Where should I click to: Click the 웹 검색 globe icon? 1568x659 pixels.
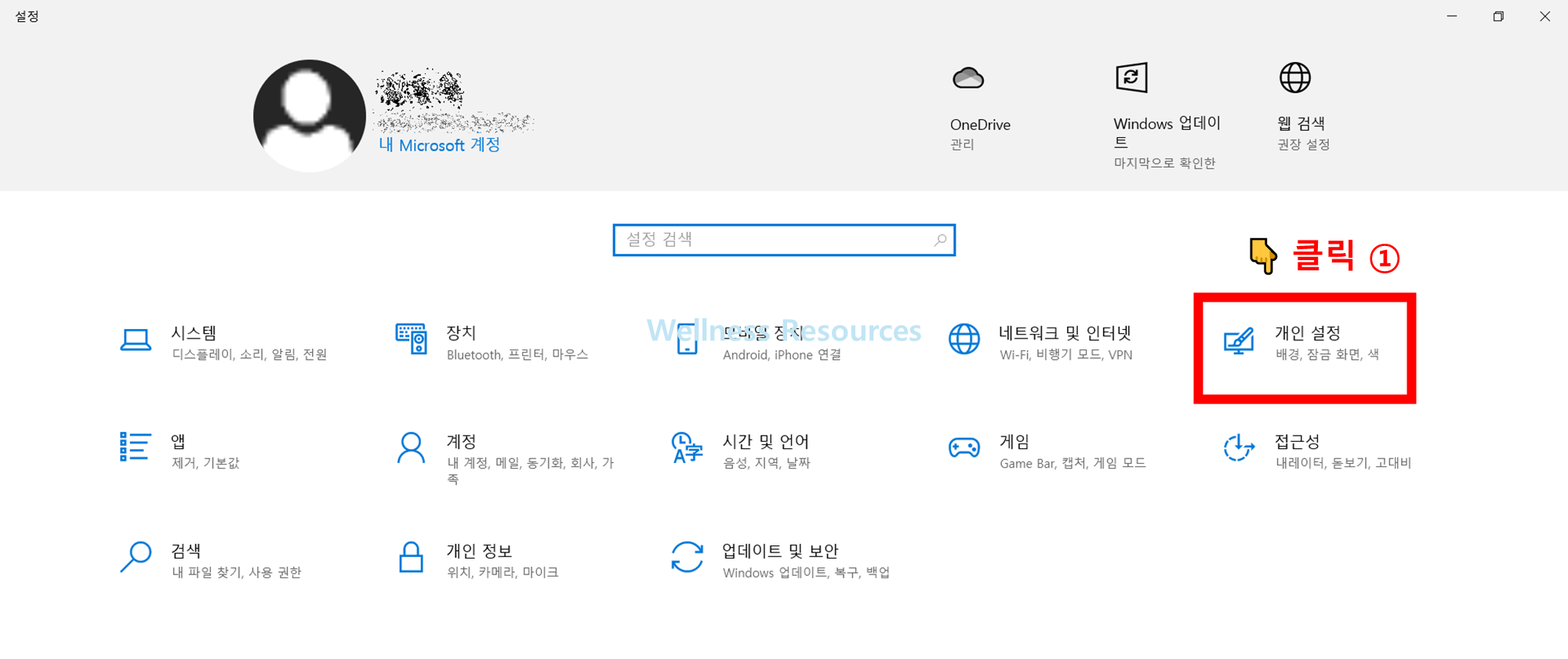click(1295, 78)
